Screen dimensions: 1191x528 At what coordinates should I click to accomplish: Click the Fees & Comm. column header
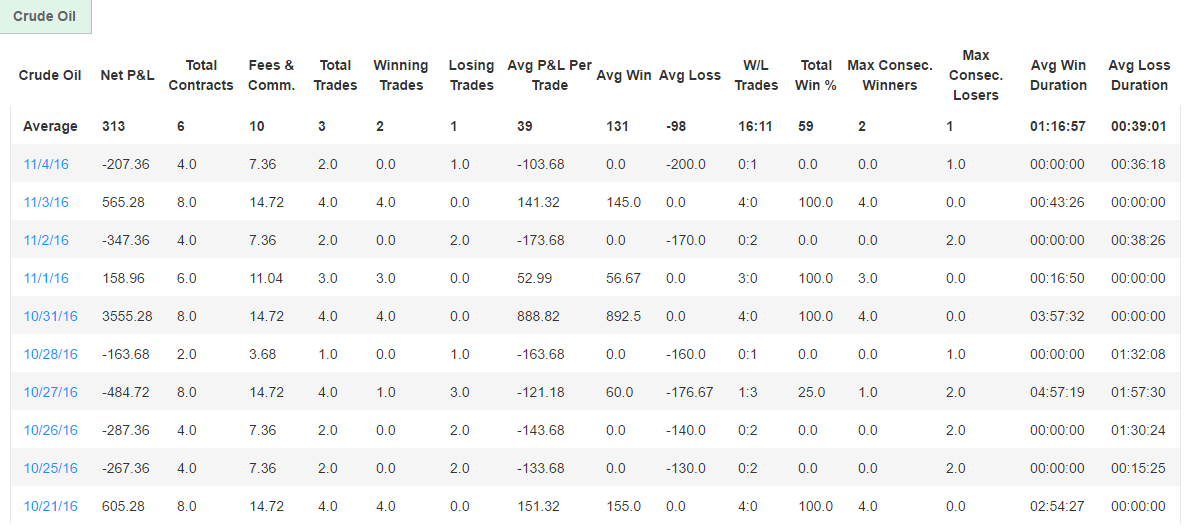point(272,75)
